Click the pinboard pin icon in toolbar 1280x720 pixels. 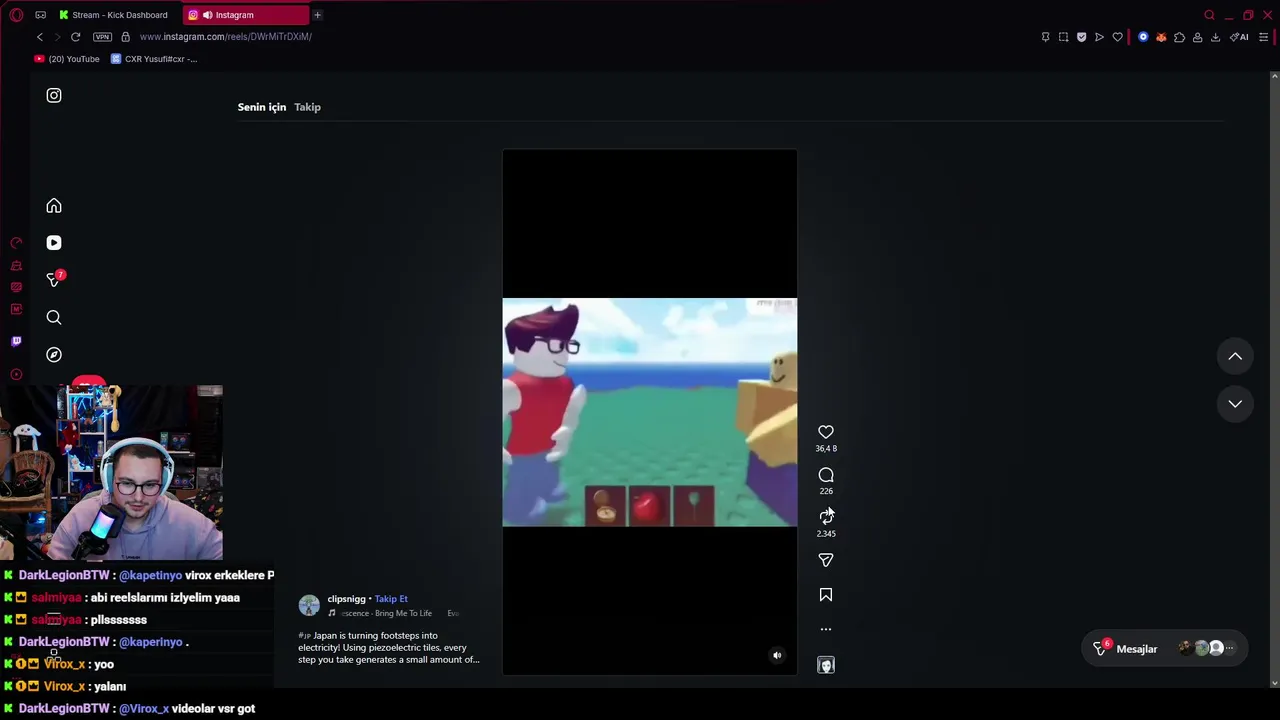coord(1046,37)
